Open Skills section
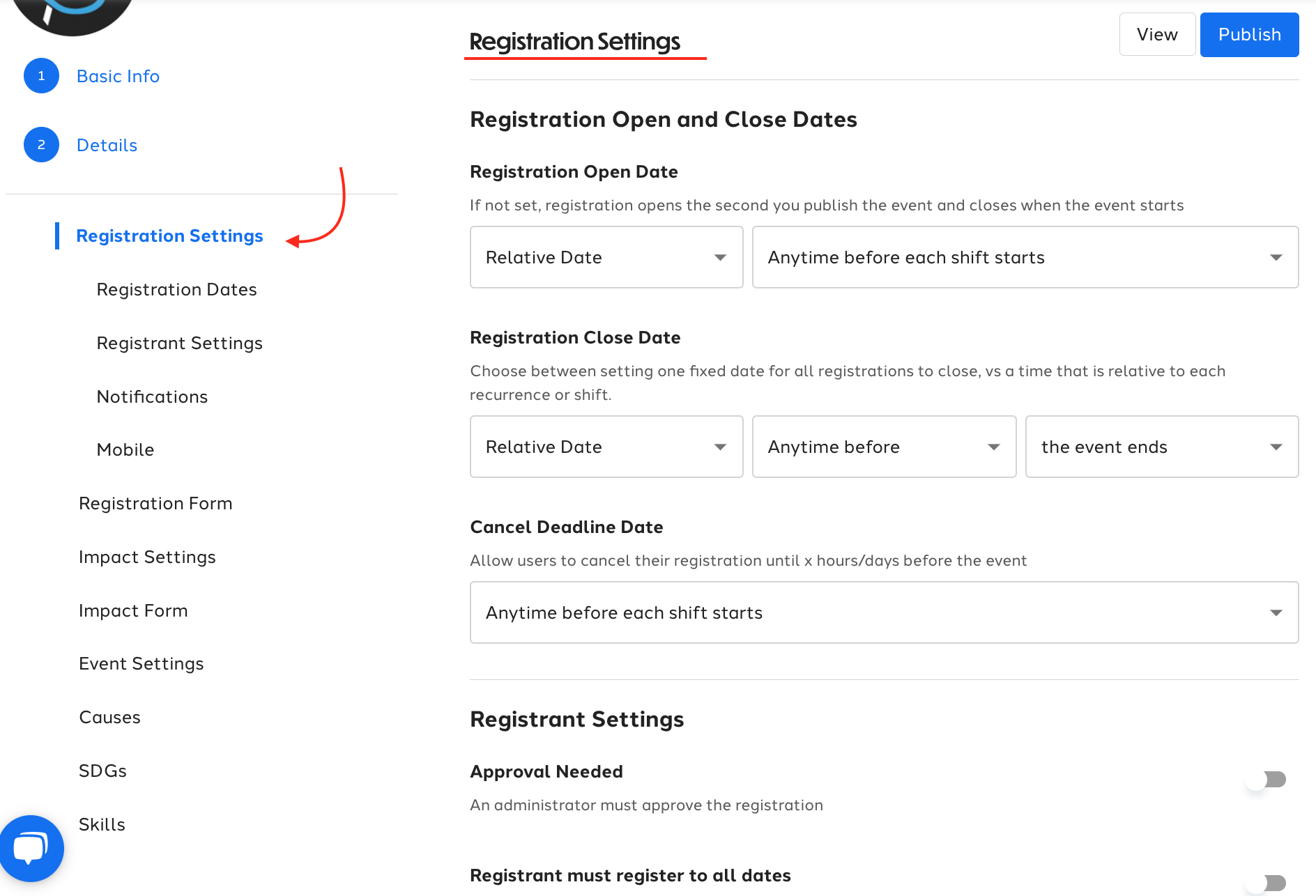This screenshot has width=1316, height=896. (x=102, y=824)
